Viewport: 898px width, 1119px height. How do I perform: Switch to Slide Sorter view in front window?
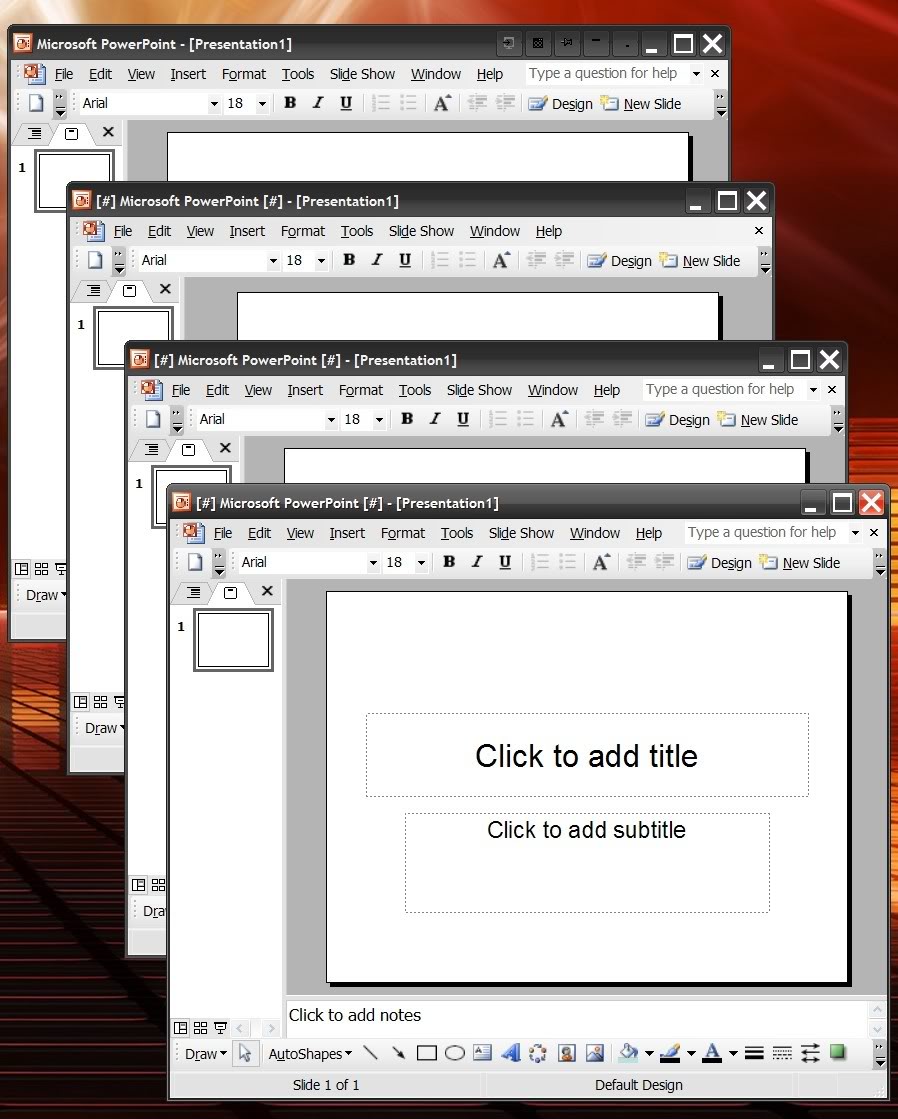201,1028
